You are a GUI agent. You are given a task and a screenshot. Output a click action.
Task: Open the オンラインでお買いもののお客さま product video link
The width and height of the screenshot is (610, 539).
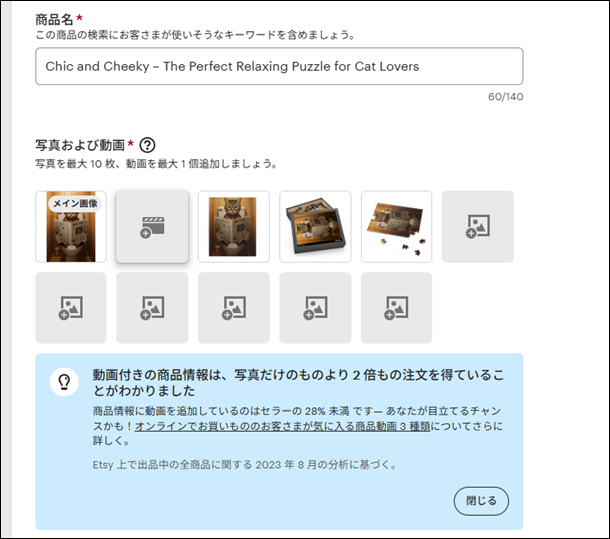tap(282, 427)
